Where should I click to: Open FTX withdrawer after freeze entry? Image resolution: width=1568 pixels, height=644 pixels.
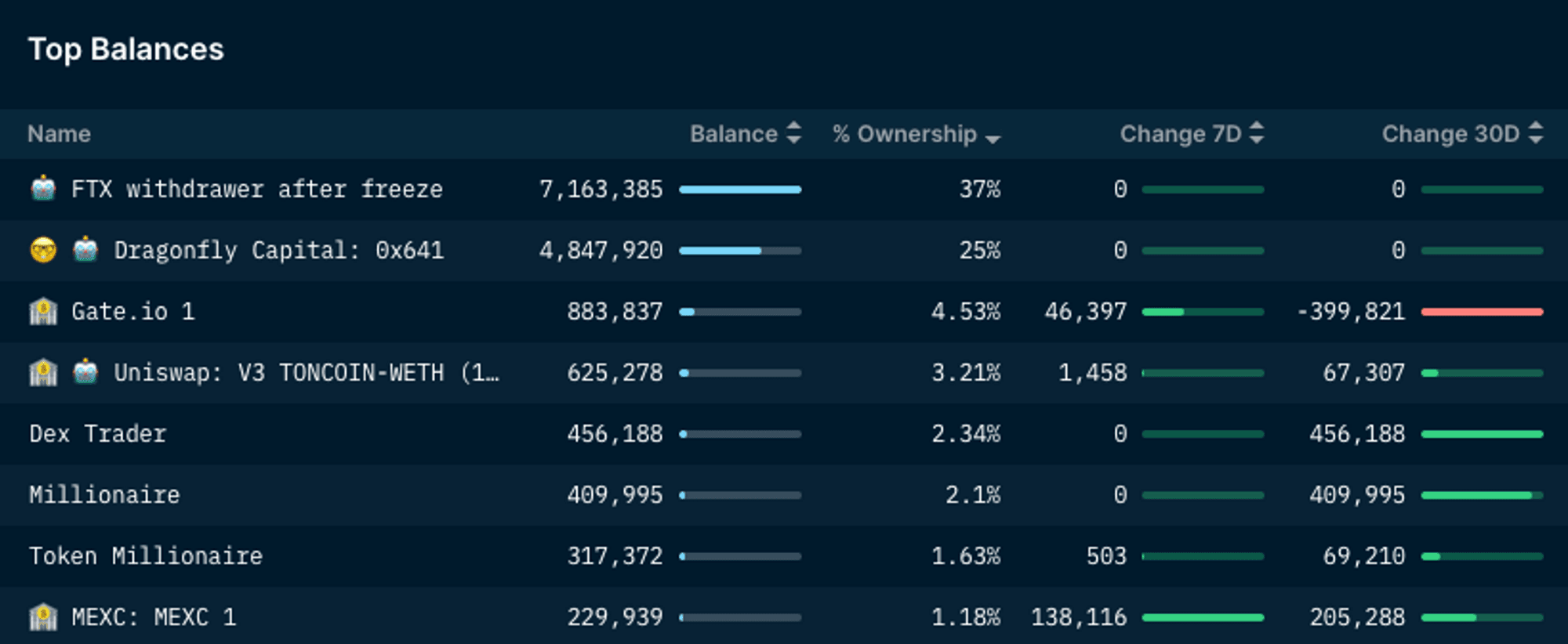pyautogui.click(x=257, y=189)
